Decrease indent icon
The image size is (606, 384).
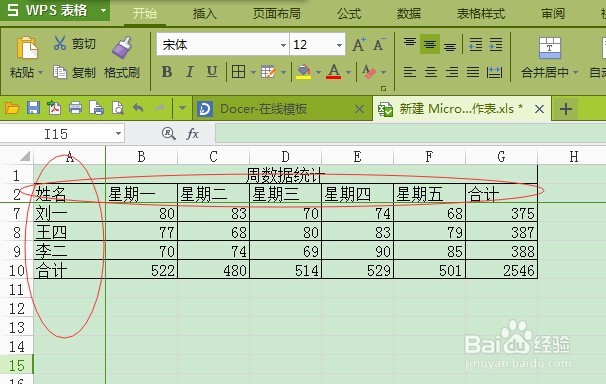(x=475, y=44)
